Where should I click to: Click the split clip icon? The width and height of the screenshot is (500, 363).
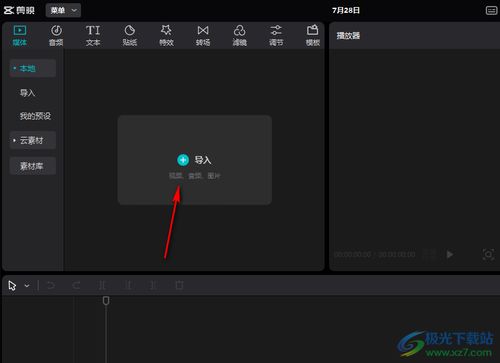(102, 285)
